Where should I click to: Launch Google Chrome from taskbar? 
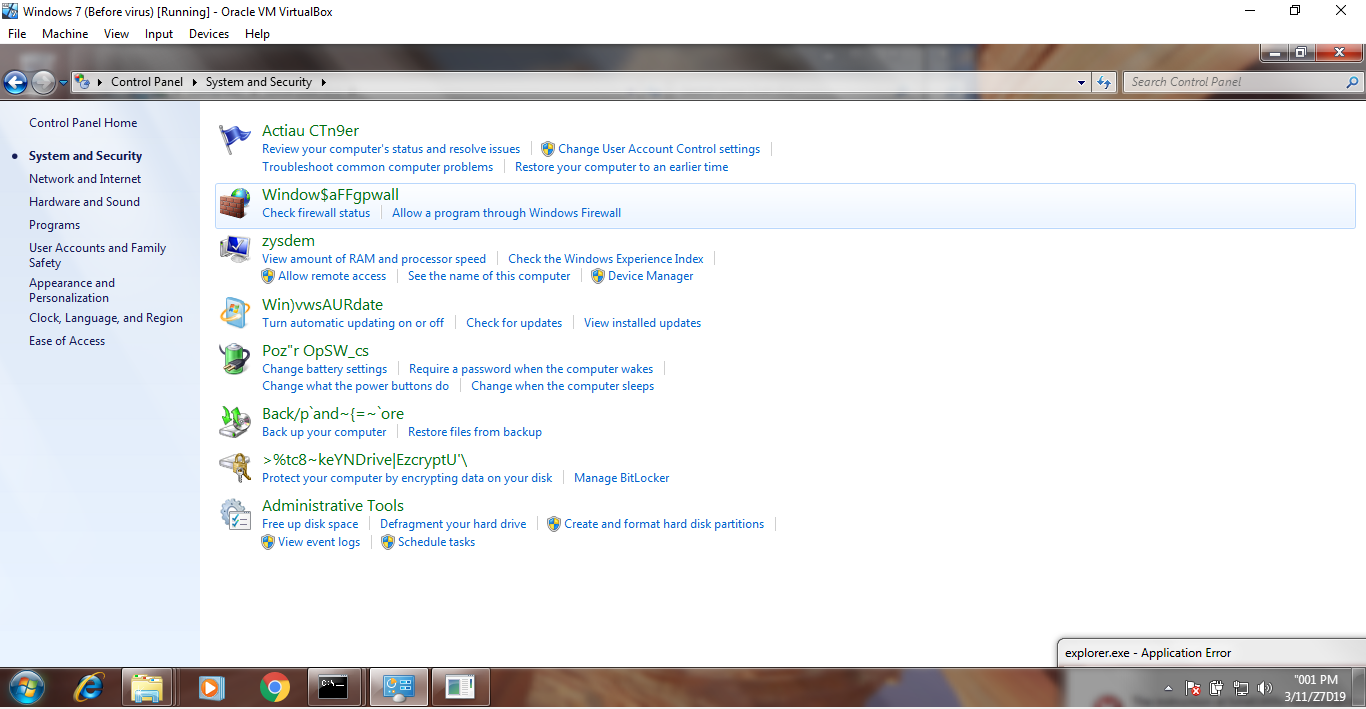274,688
